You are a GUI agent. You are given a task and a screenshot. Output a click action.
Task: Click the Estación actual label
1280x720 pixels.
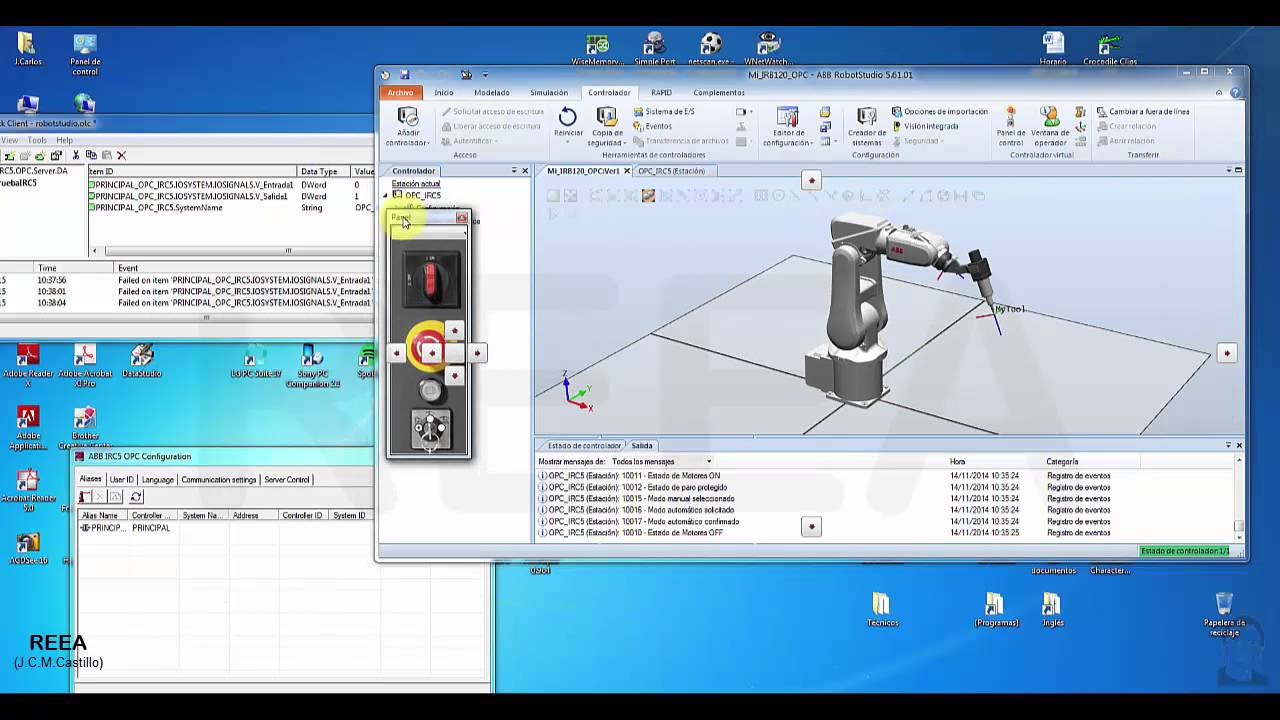click(x=416, y=184)
